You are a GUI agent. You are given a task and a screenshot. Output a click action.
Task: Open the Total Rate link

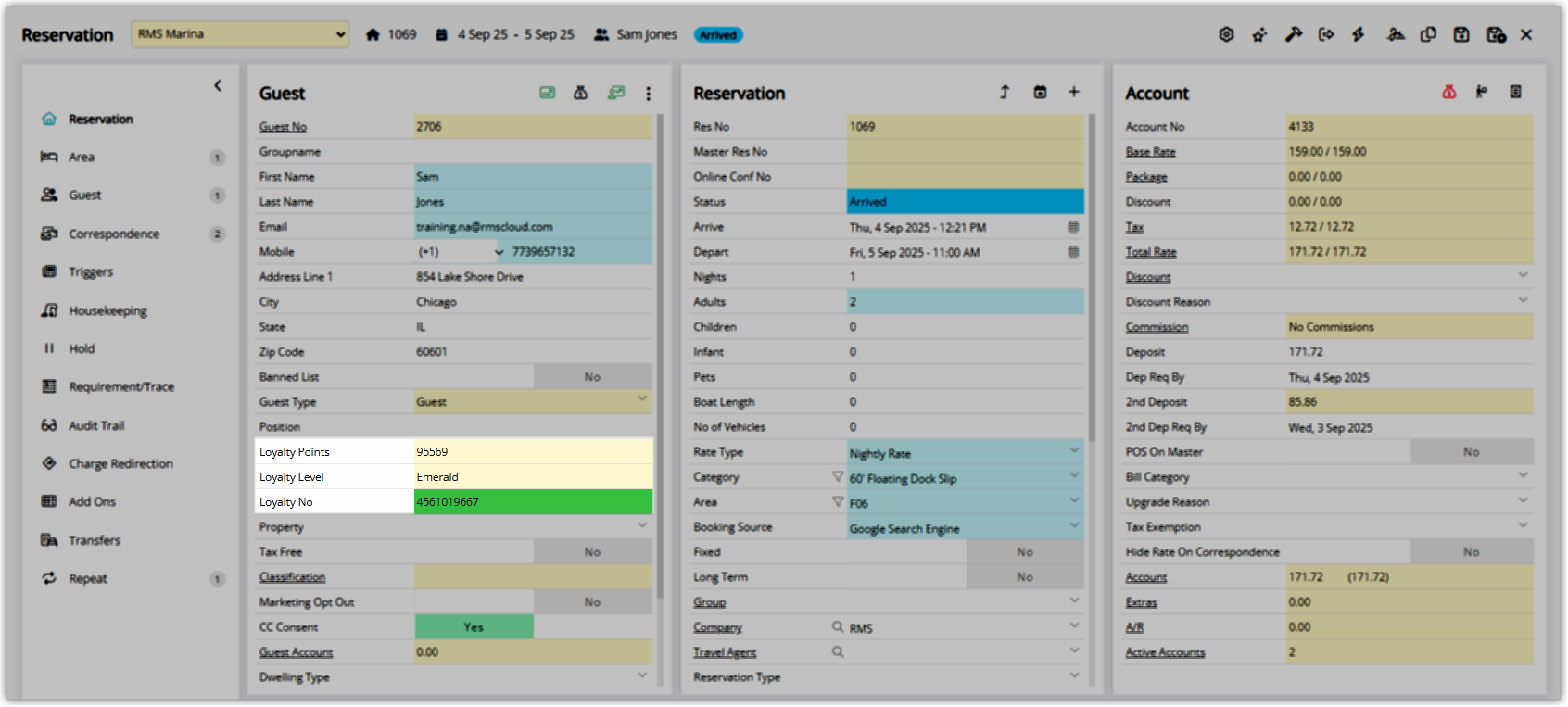1151,252
